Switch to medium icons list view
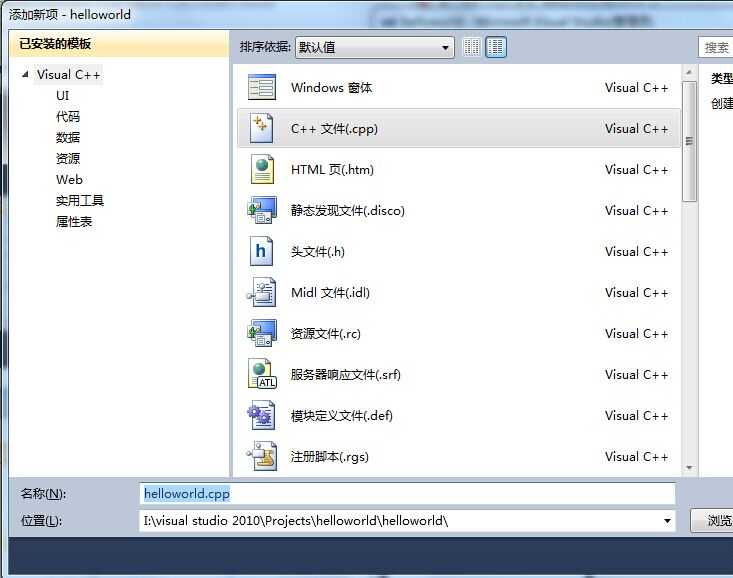This screenshot has height=578, width=733. [496, 47]
